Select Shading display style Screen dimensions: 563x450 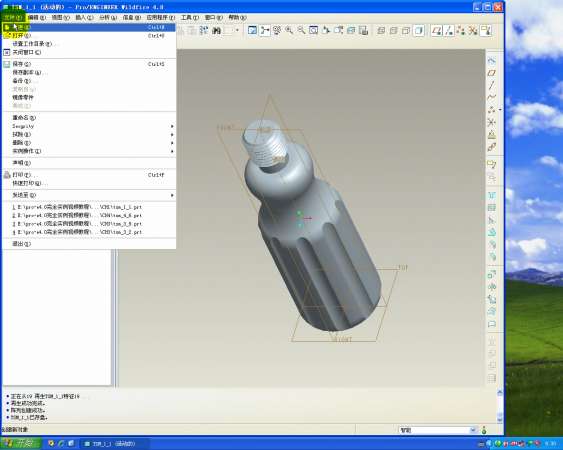[x=419, y=31]
